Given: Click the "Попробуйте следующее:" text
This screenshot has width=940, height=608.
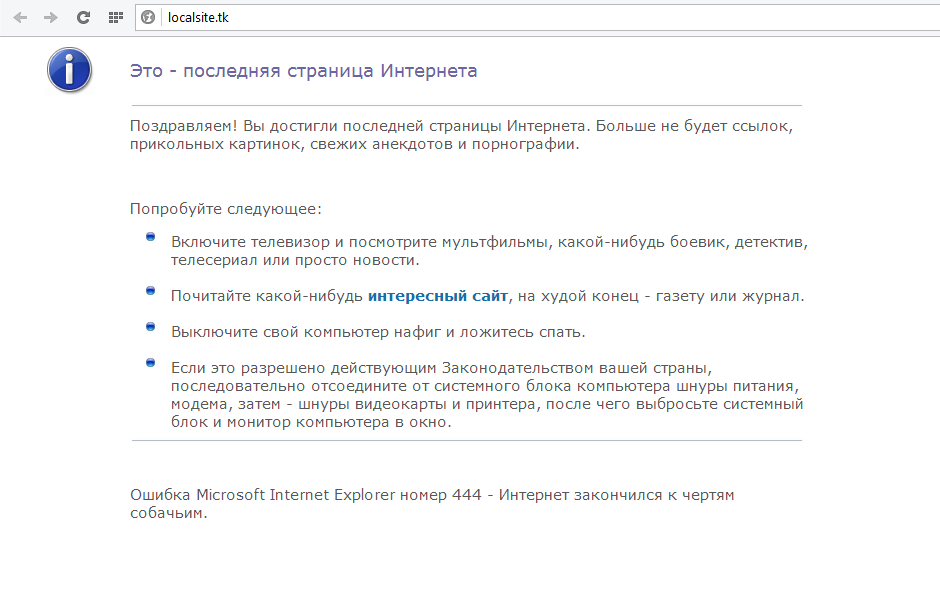Looking at the screenshot, I should (x=225, y=209).
